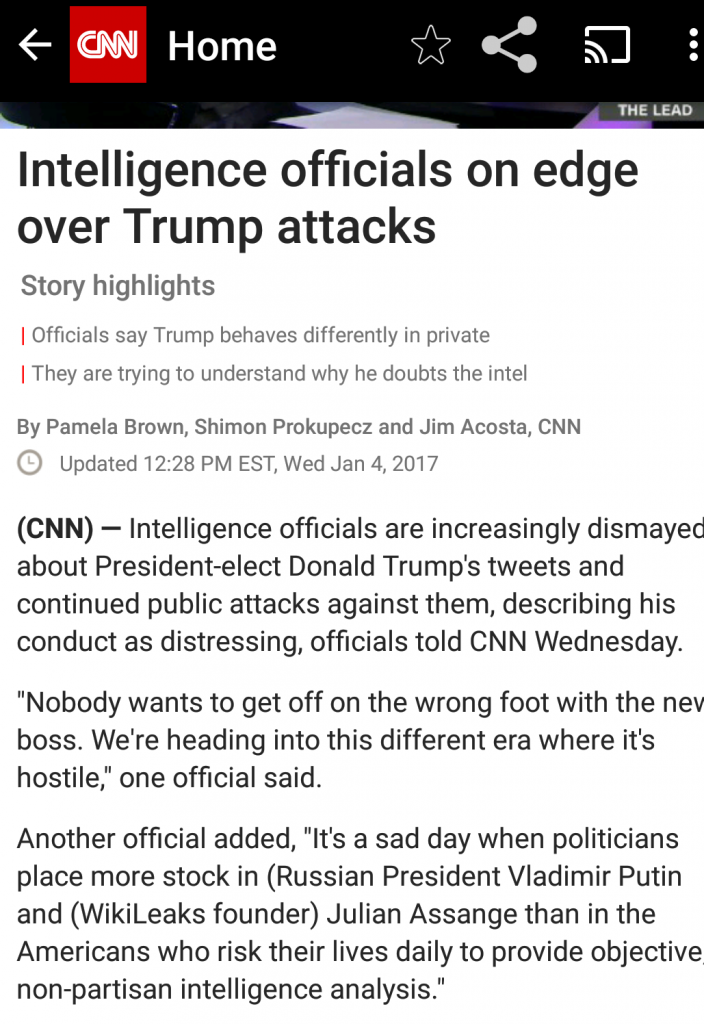Click the THE LEAD show label

tap(654, 110)
